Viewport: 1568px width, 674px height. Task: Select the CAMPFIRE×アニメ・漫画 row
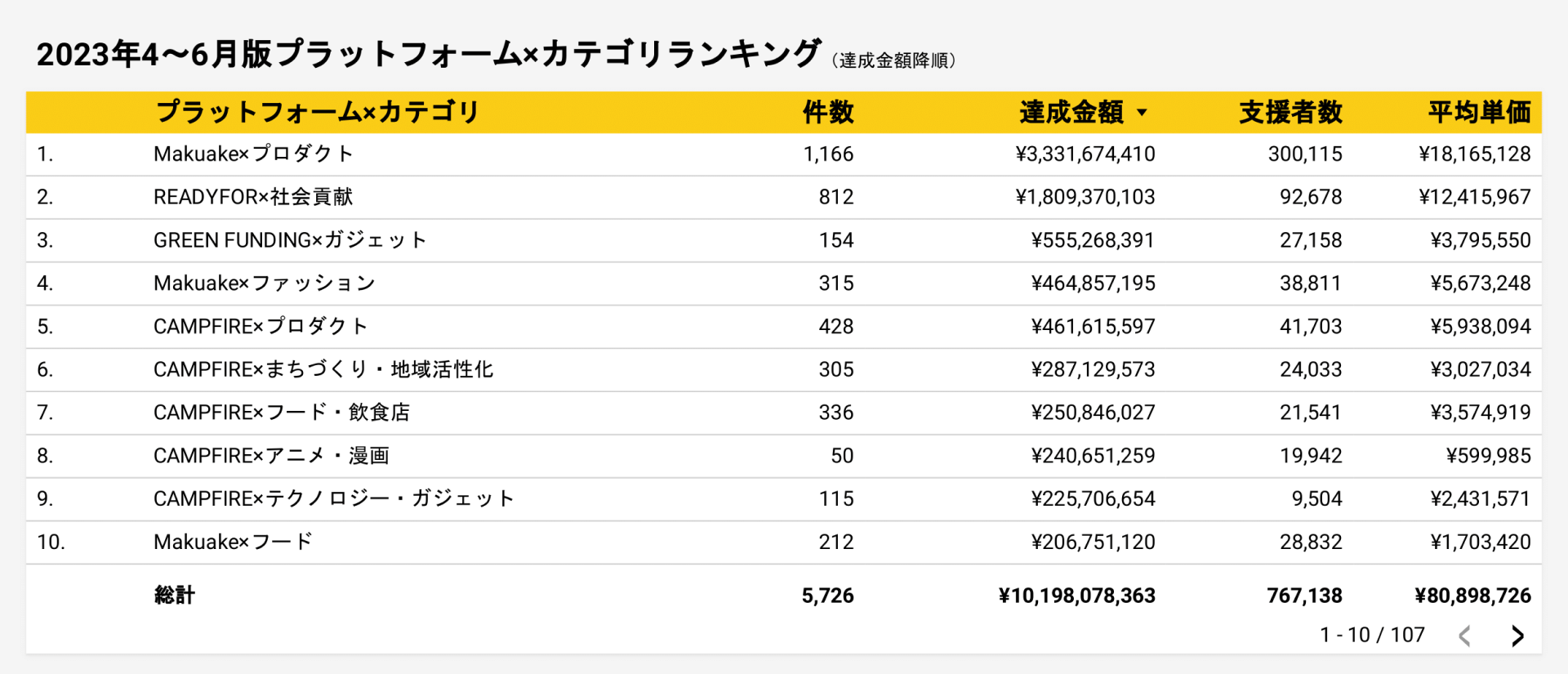pyautogui.click(x=784, y=456)
